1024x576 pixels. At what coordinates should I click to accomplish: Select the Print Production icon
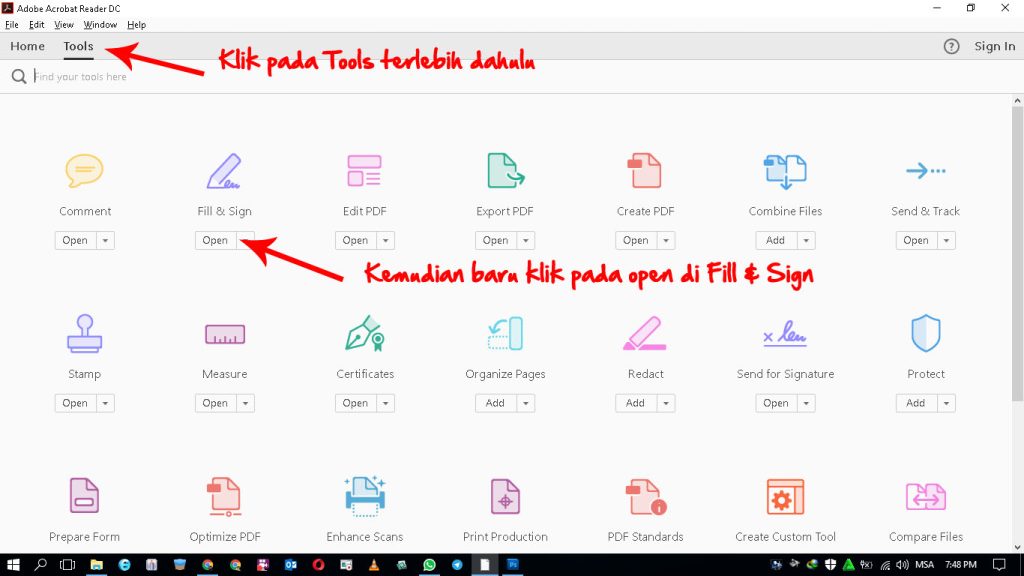pyautogui.click(x=505, y=496)
